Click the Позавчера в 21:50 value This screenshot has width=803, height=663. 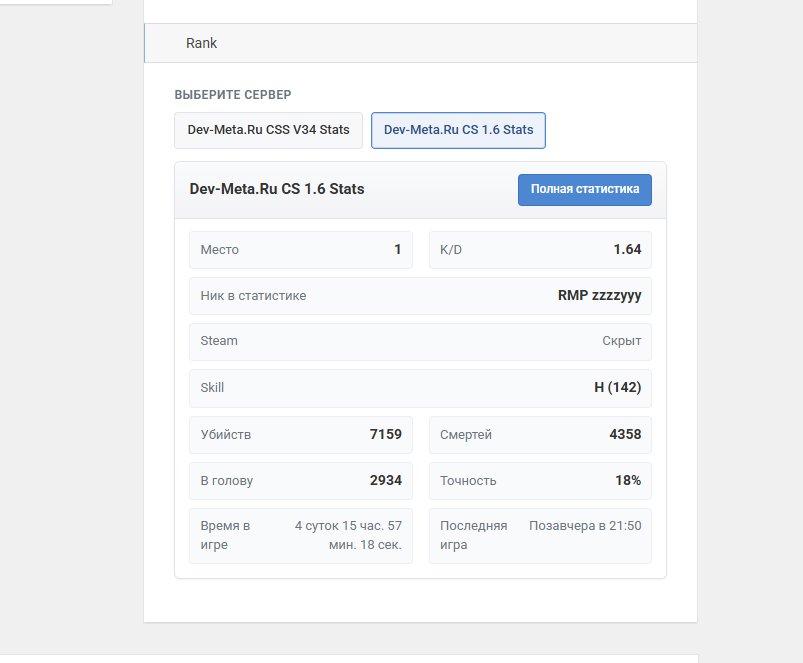585,526
